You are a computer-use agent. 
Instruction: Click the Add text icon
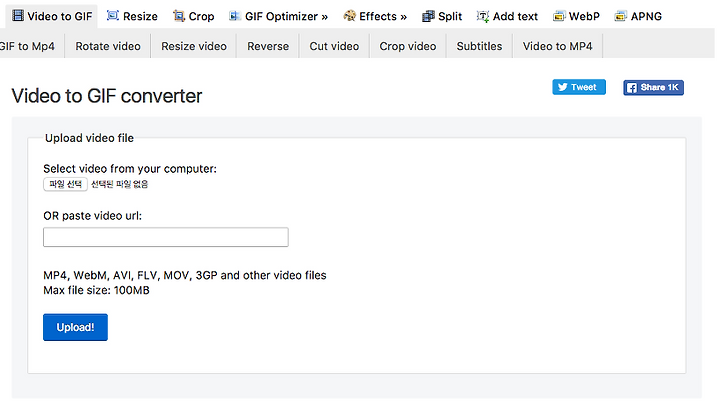483,17
